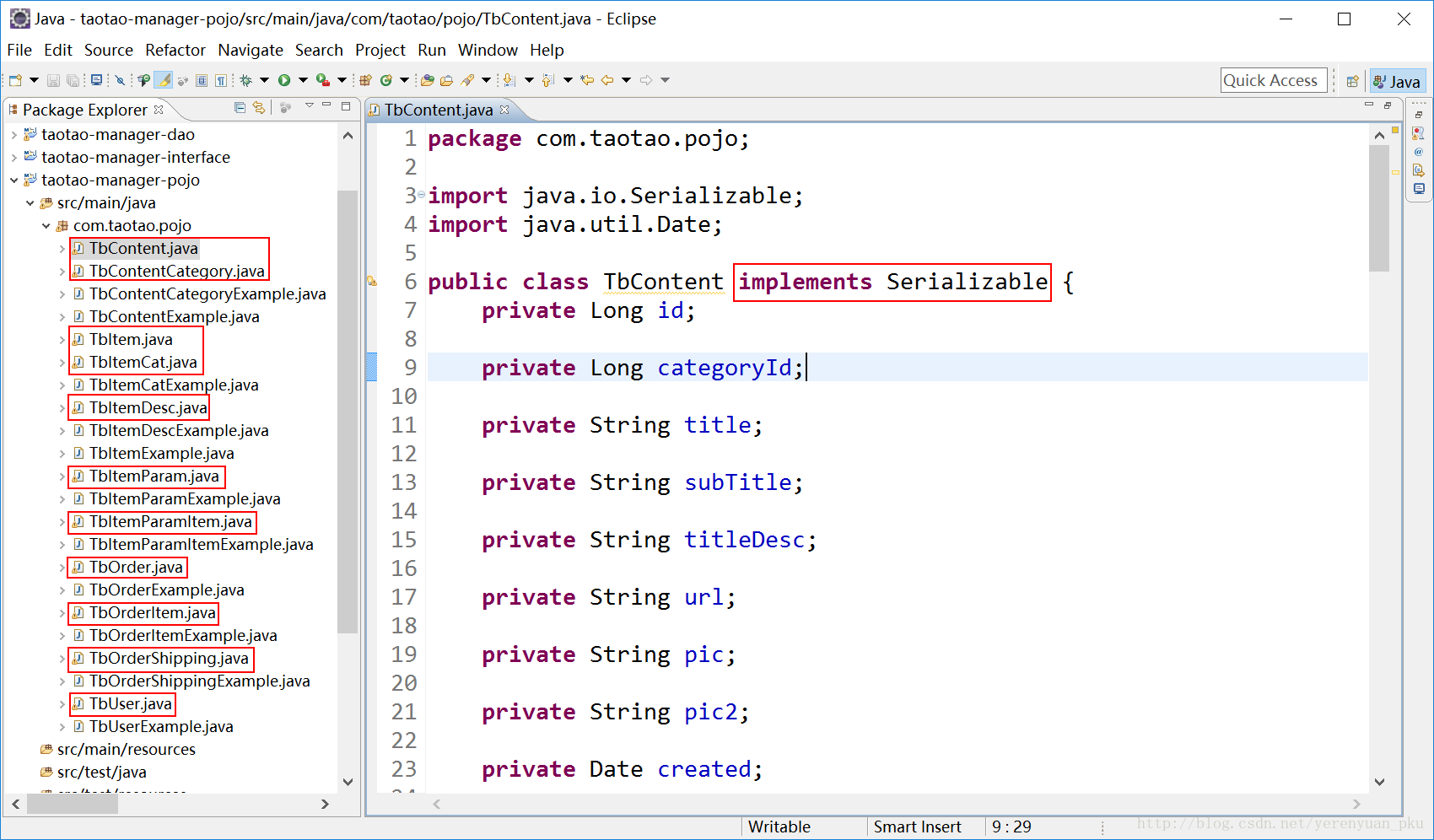Viewport: 1434px width, 840px height.
Task: Open a terminal via monitor toolbar icon
Action: (x=96, y=80)
